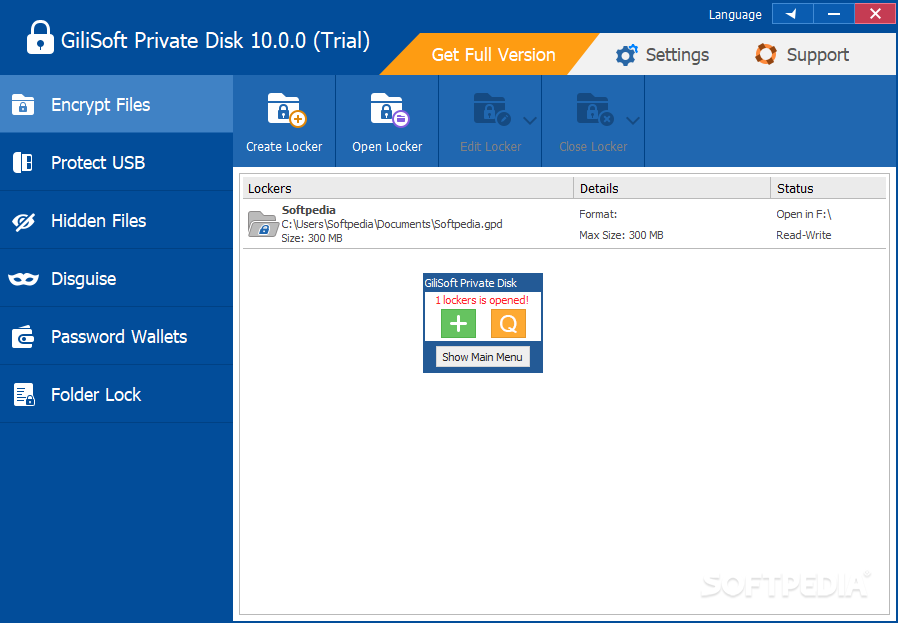Switch to the Folder Lock section

116,394
